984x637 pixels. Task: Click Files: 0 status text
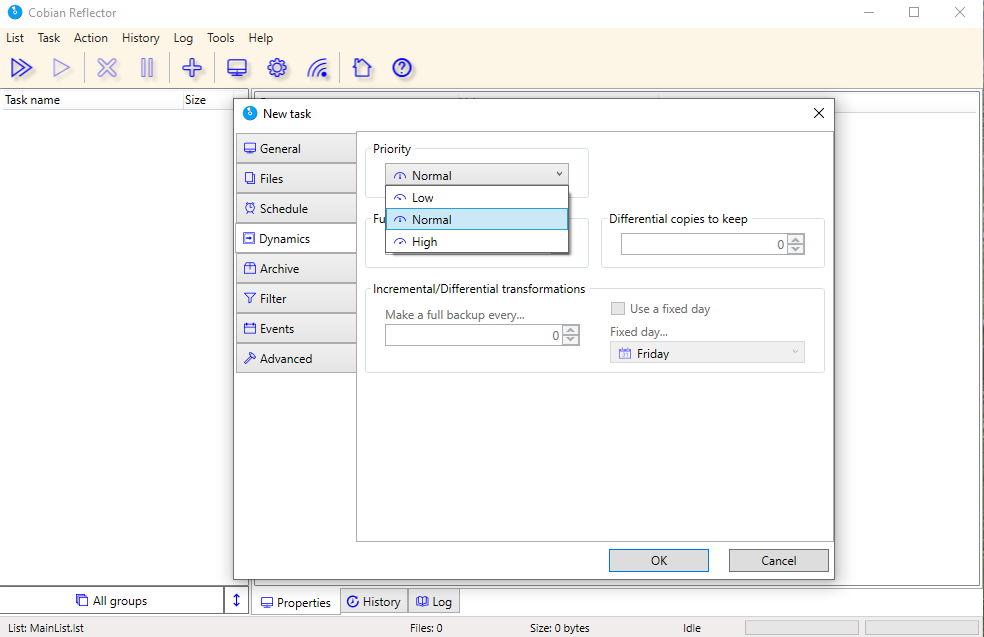pos(426,628)
